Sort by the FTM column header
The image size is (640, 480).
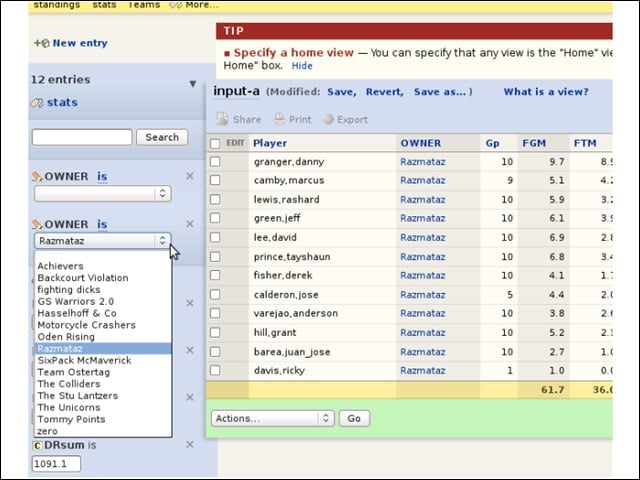(585, 143)
